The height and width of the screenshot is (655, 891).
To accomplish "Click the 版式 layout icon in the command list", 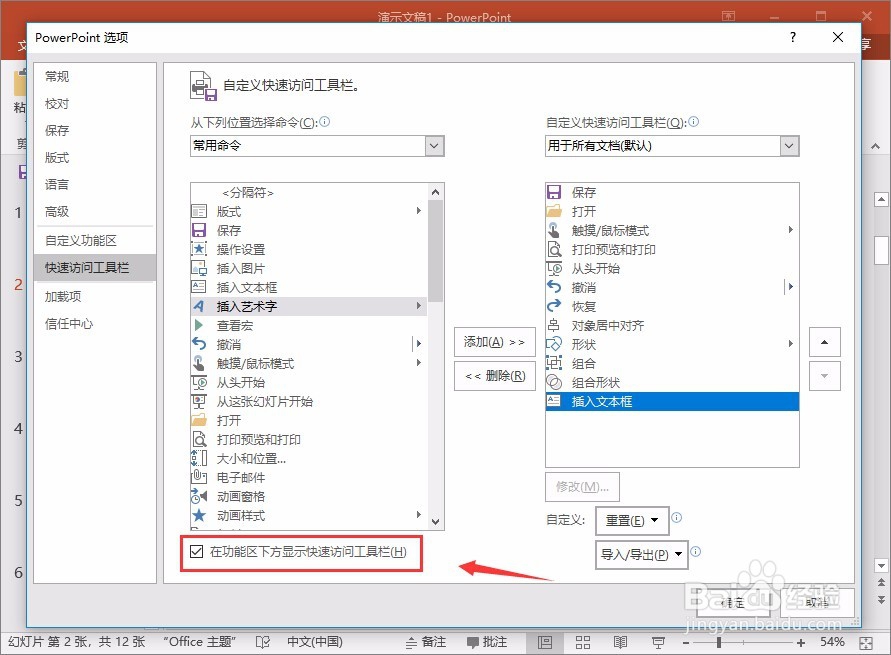I will tap(199, 211).
